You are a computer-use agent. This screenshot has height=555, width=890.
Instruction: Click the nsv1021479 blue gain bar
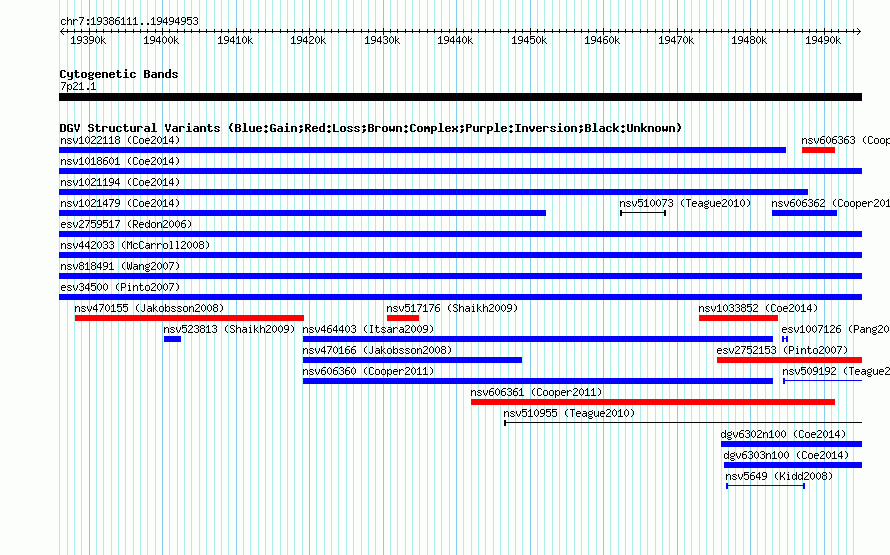pos(303,213)
